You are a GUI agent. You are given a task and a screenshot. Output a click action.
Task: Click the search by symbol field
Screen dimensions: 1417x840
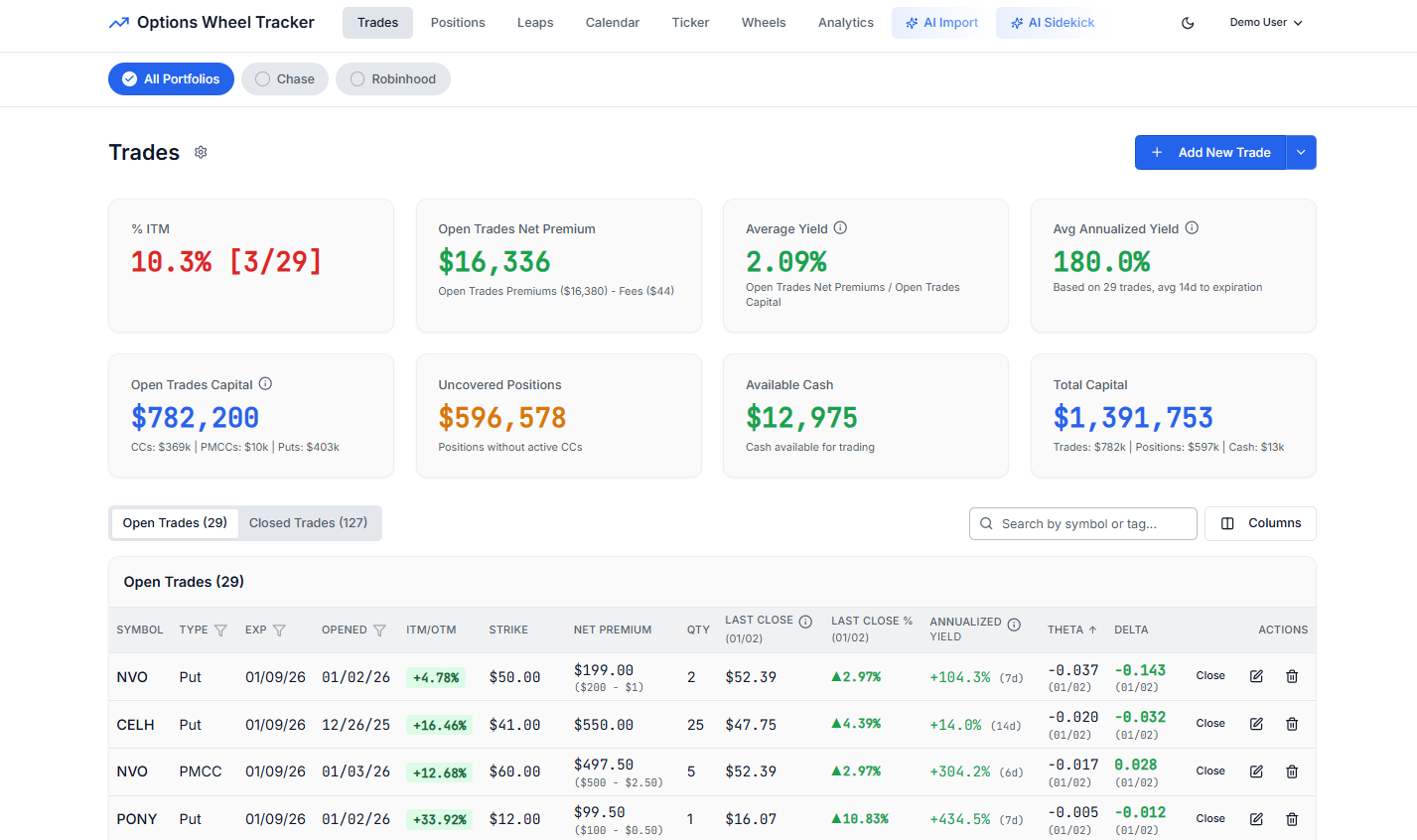[x=1082, y=523]
